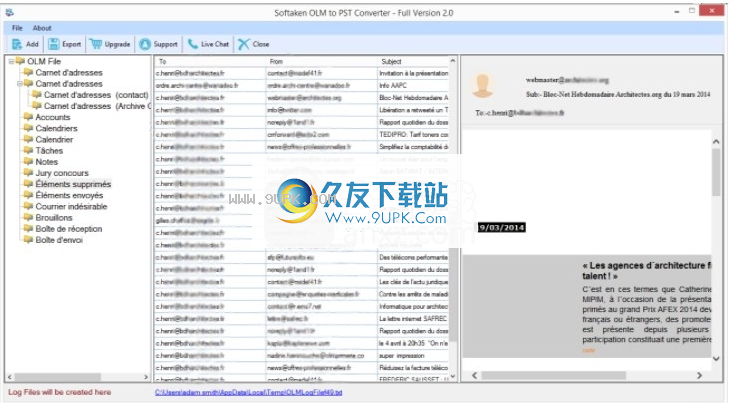The height and width of the screenshot is (403, 730).
Task: Select email Réduisez la facture télécom
Action: click(302, 368)
